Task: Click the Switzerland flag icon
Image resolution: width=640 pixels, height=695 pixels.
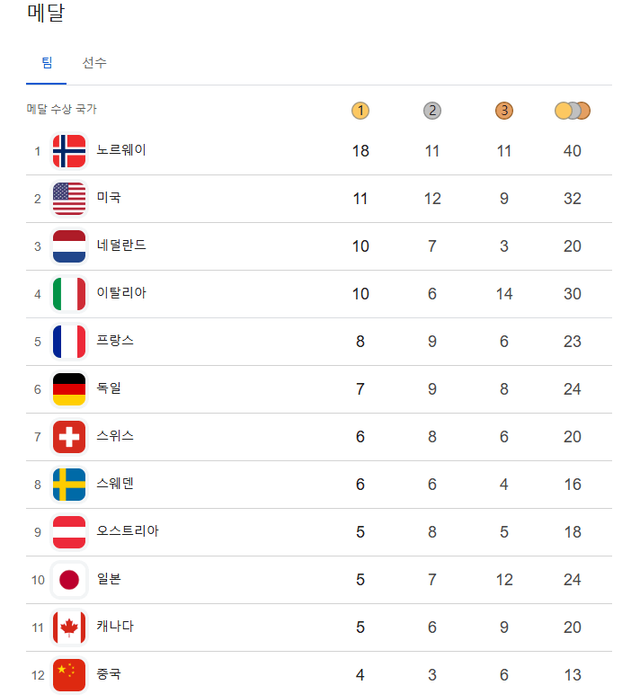Action: [69, 437]
